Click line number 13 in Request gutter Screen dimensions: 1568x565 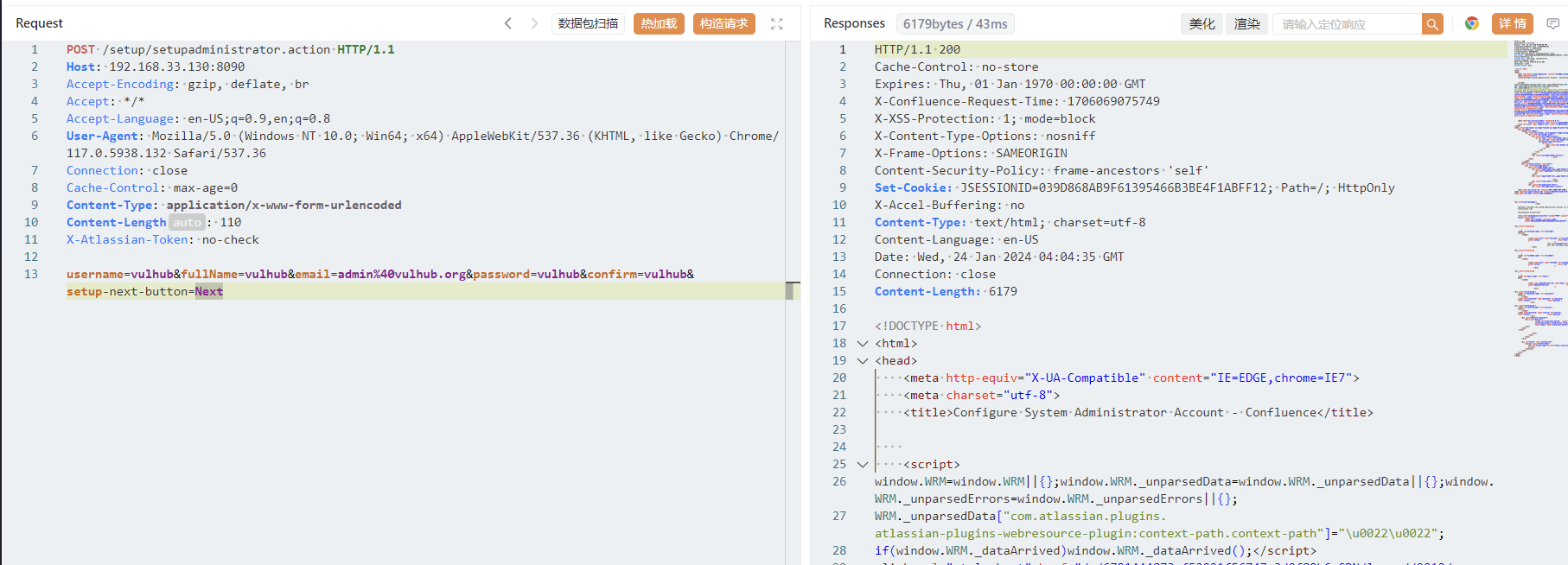(31, 274)
